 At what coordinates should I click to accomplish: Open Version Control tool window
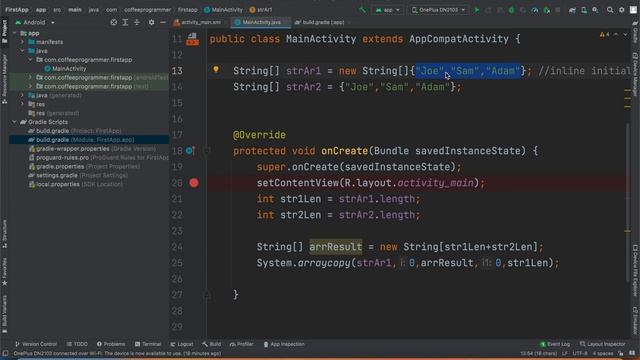(x=36, y=344)
